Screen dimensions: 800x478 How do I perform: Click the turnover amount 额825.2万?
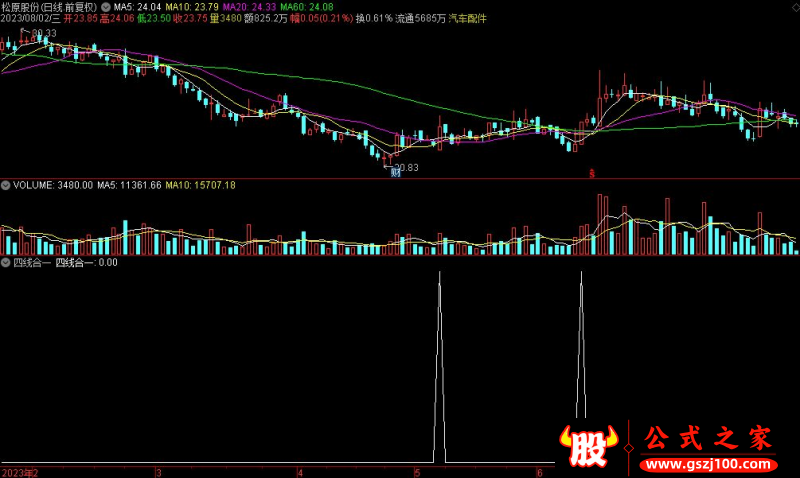(265, 19)
